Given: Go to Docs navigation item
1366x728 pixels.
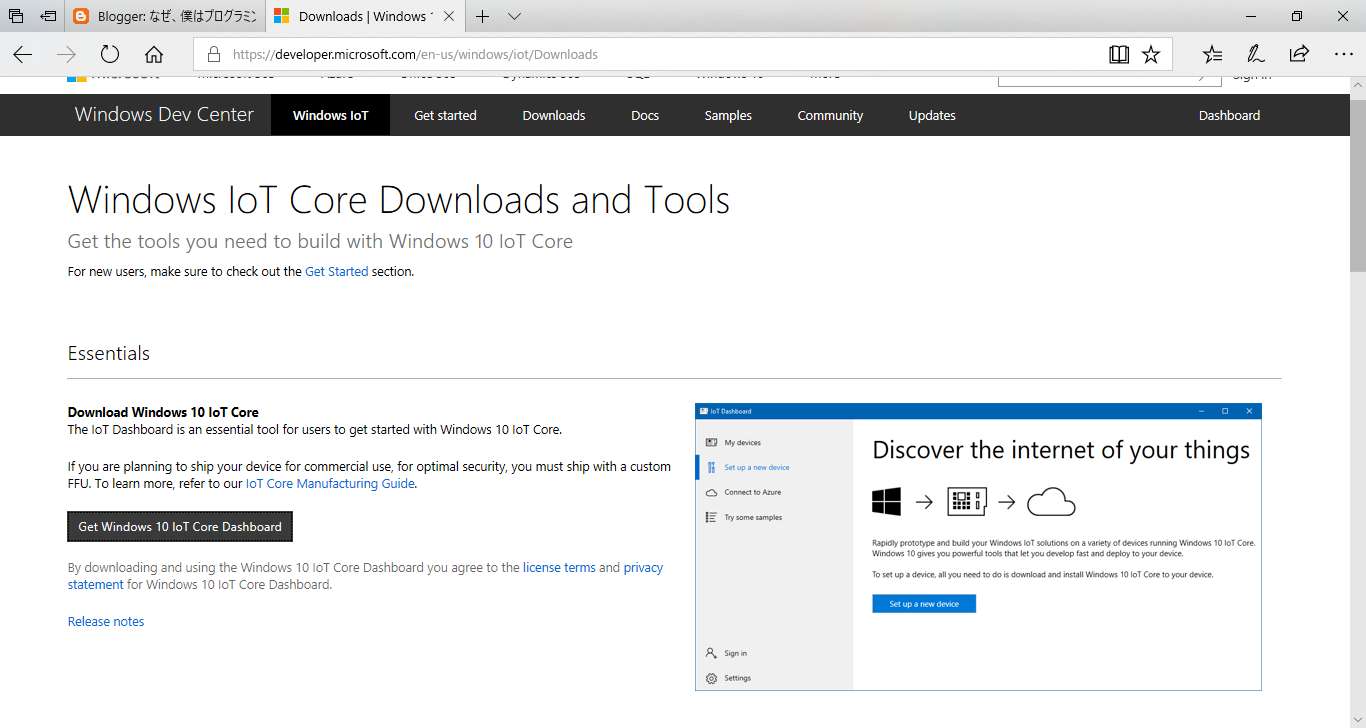Looking at the screenshot, I should (645, 115).
